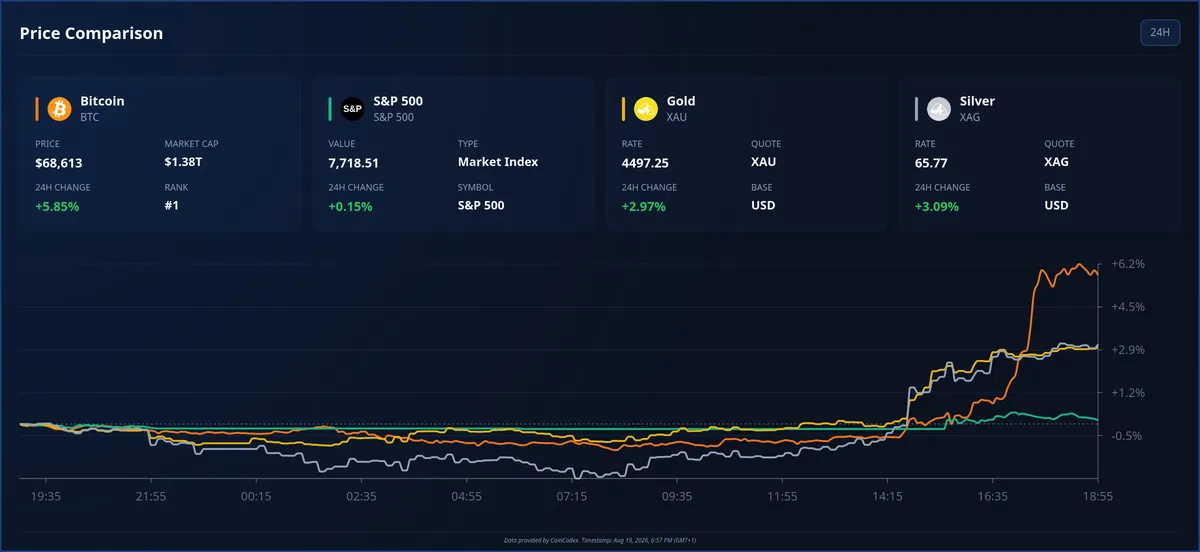Click the Silver card title
Image resolution: width=1200 pixels, height=552 pixels.
point(977,101)
